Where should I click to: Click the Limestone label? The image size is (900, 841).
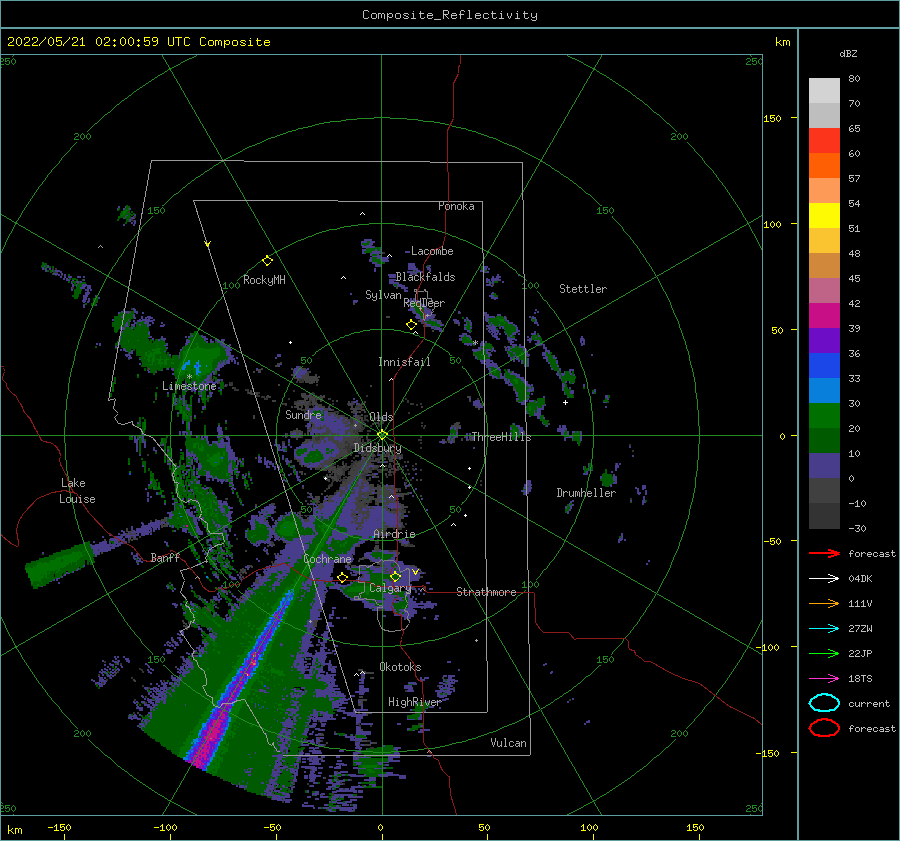pos(189,386)
